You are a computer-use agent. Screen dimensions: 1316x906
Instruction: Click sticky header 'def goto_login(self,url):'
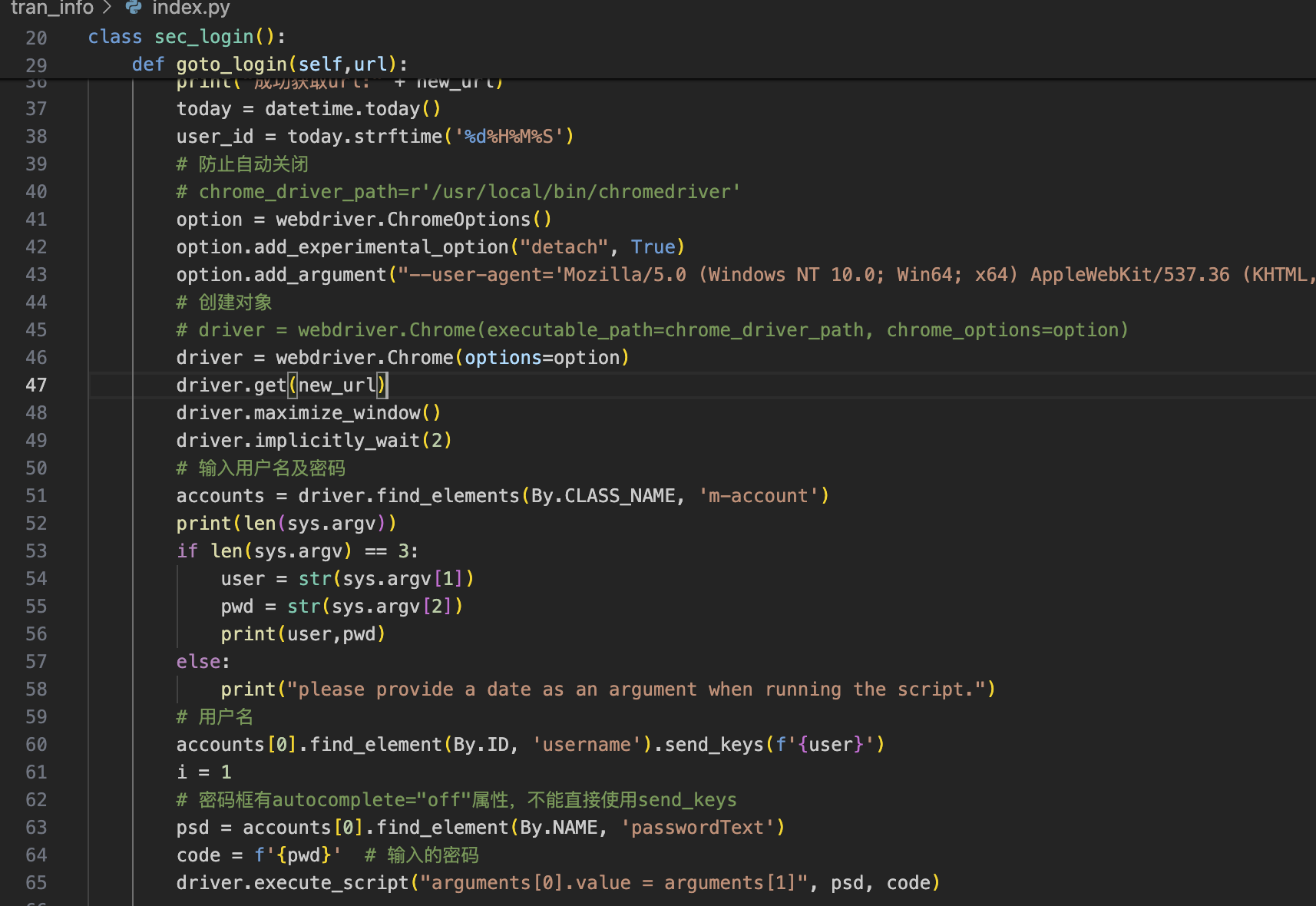pos(269,64)
